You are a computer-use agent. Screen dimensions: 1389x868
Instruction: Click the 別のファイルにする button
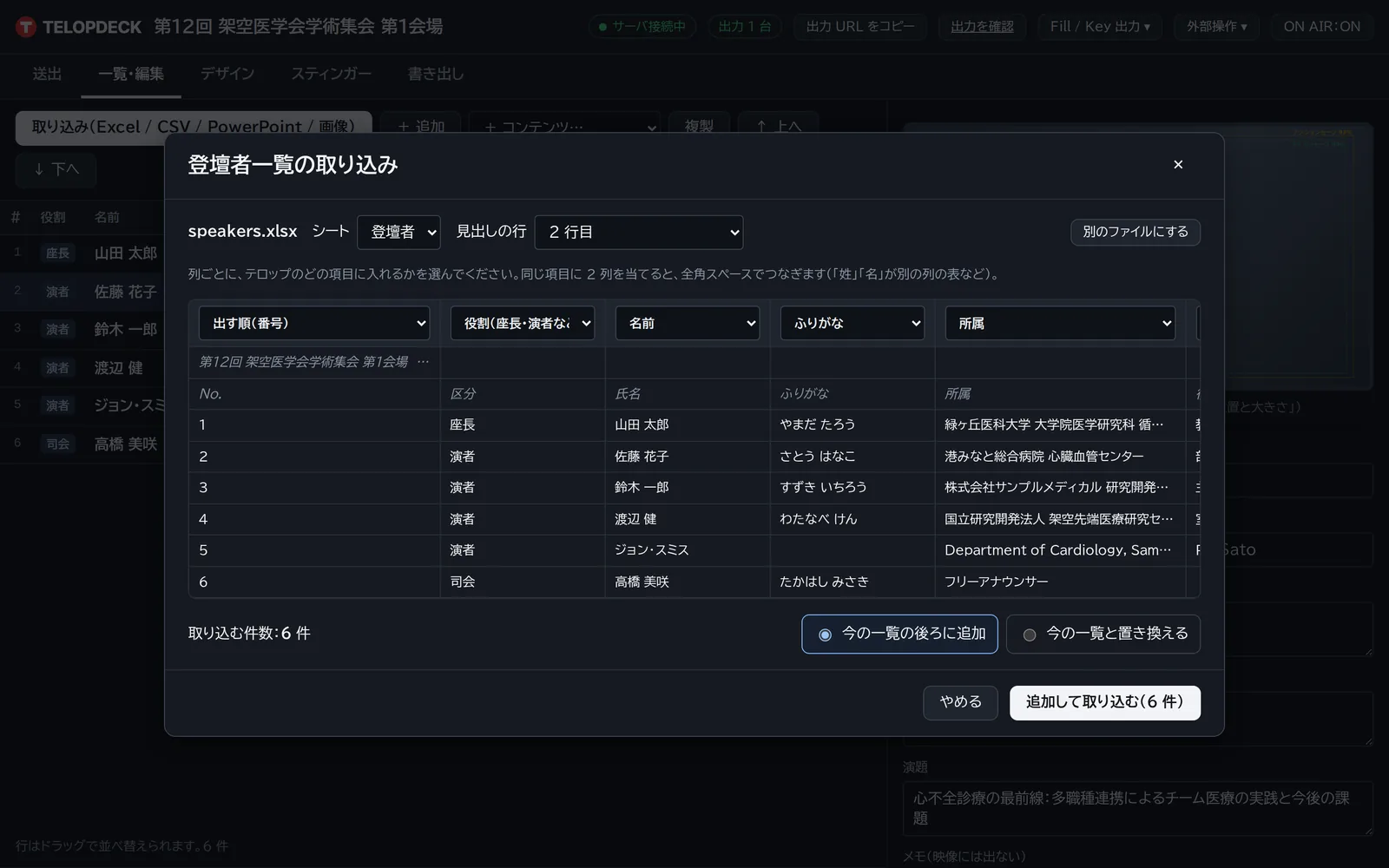tap(1136, 232)
